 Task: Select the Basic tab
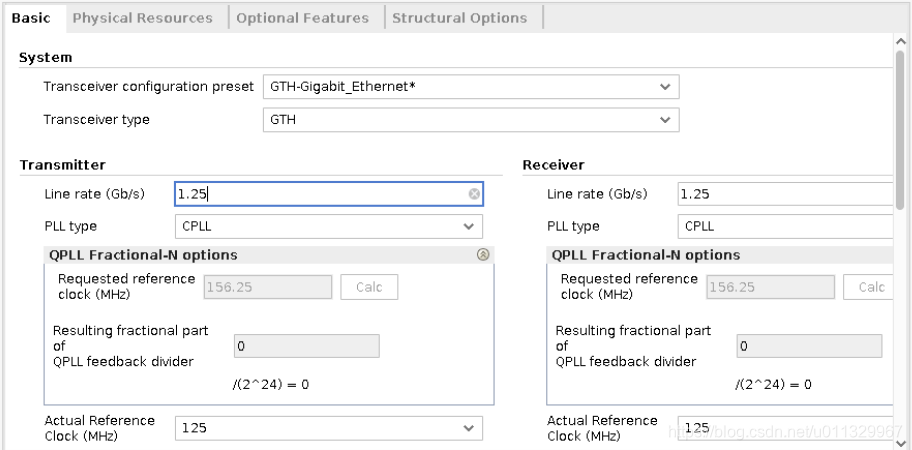(31, 18)
